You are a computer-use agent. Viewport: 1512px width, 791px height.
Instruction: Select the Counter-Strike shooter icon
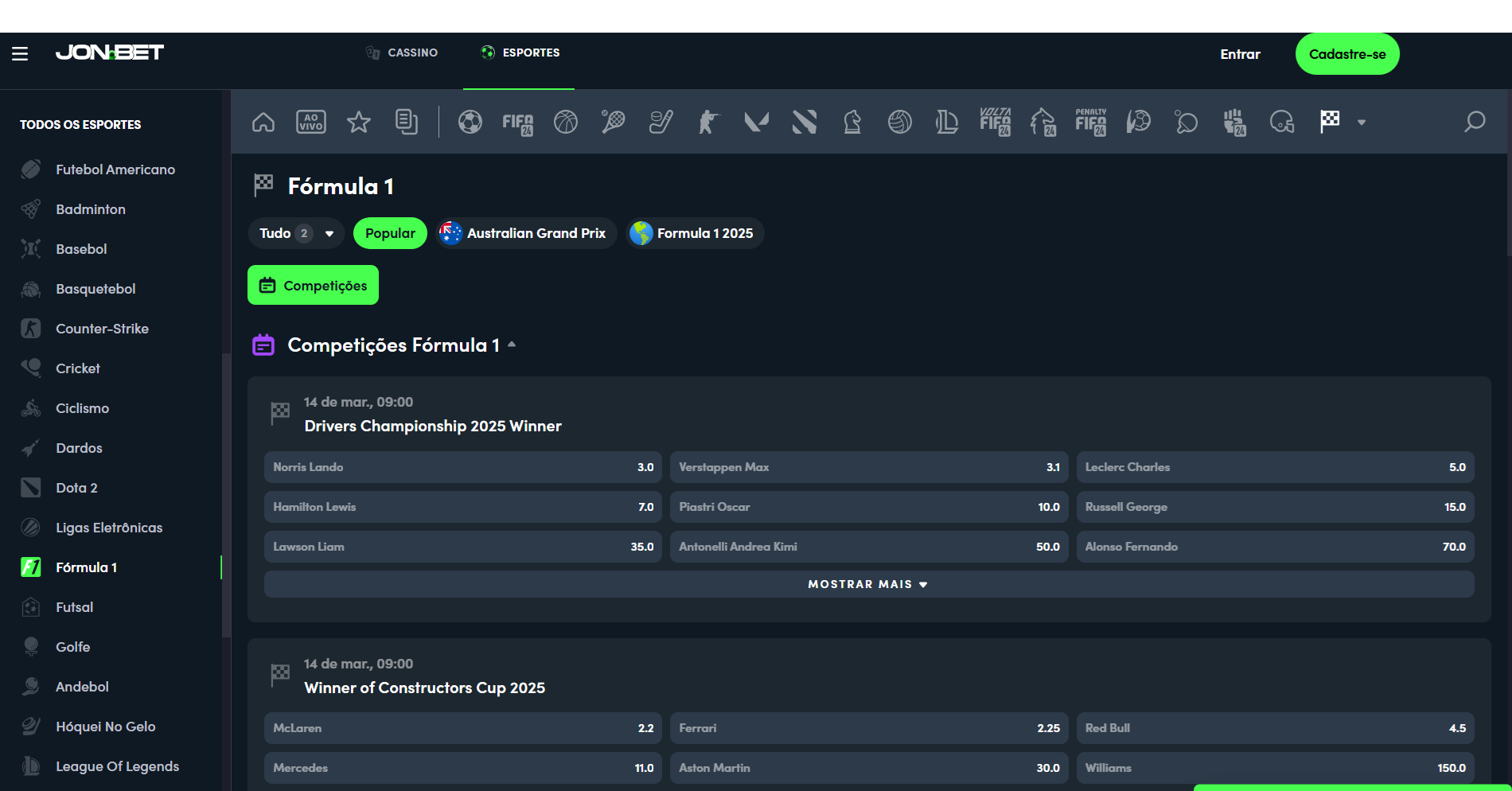pos(708,122)
